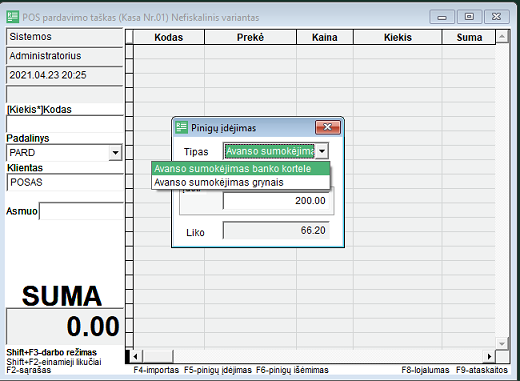
Task: Maximize the POS pardavimo taškas window
Action: 469,17
